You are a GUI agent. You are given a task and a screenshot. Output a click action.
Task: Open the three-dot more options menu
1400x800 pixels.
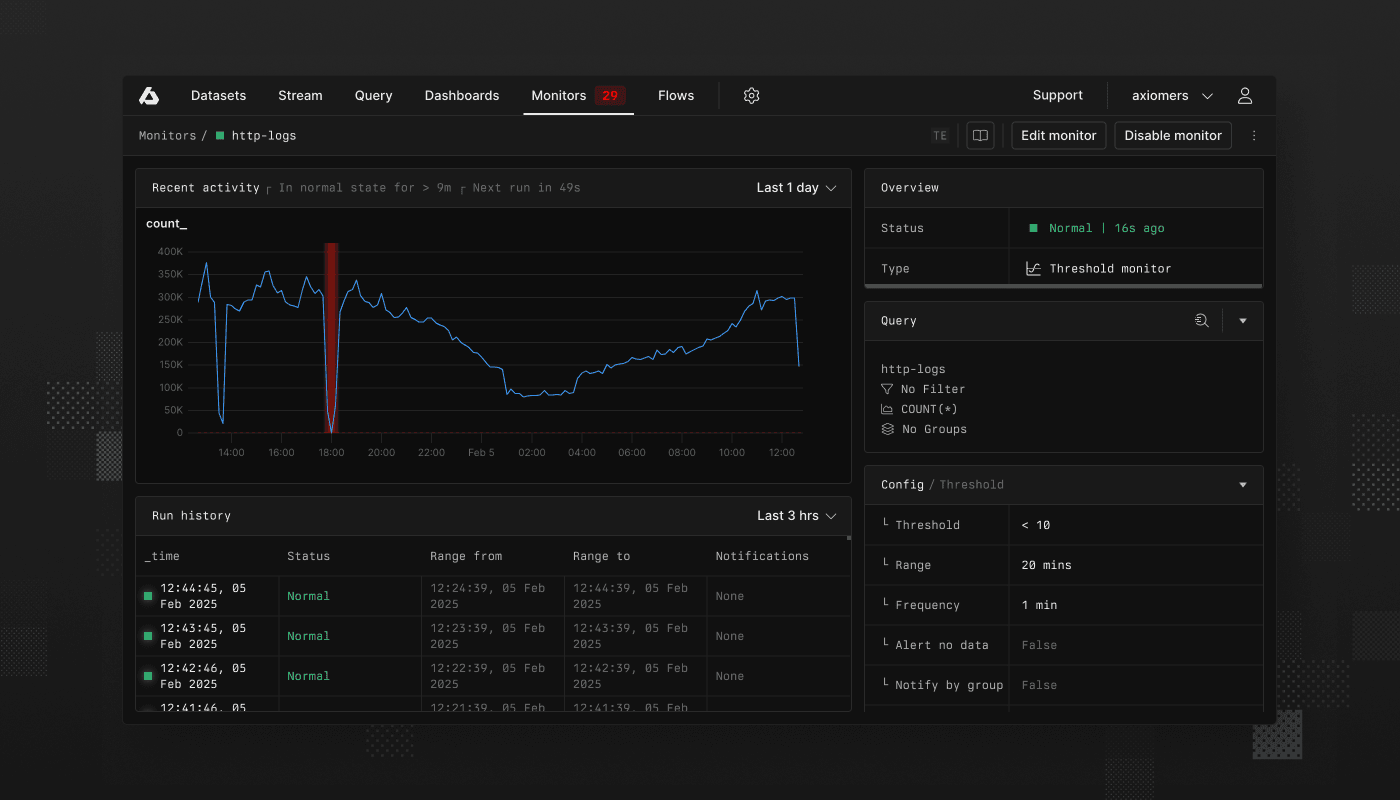[x=1254, y=136]
